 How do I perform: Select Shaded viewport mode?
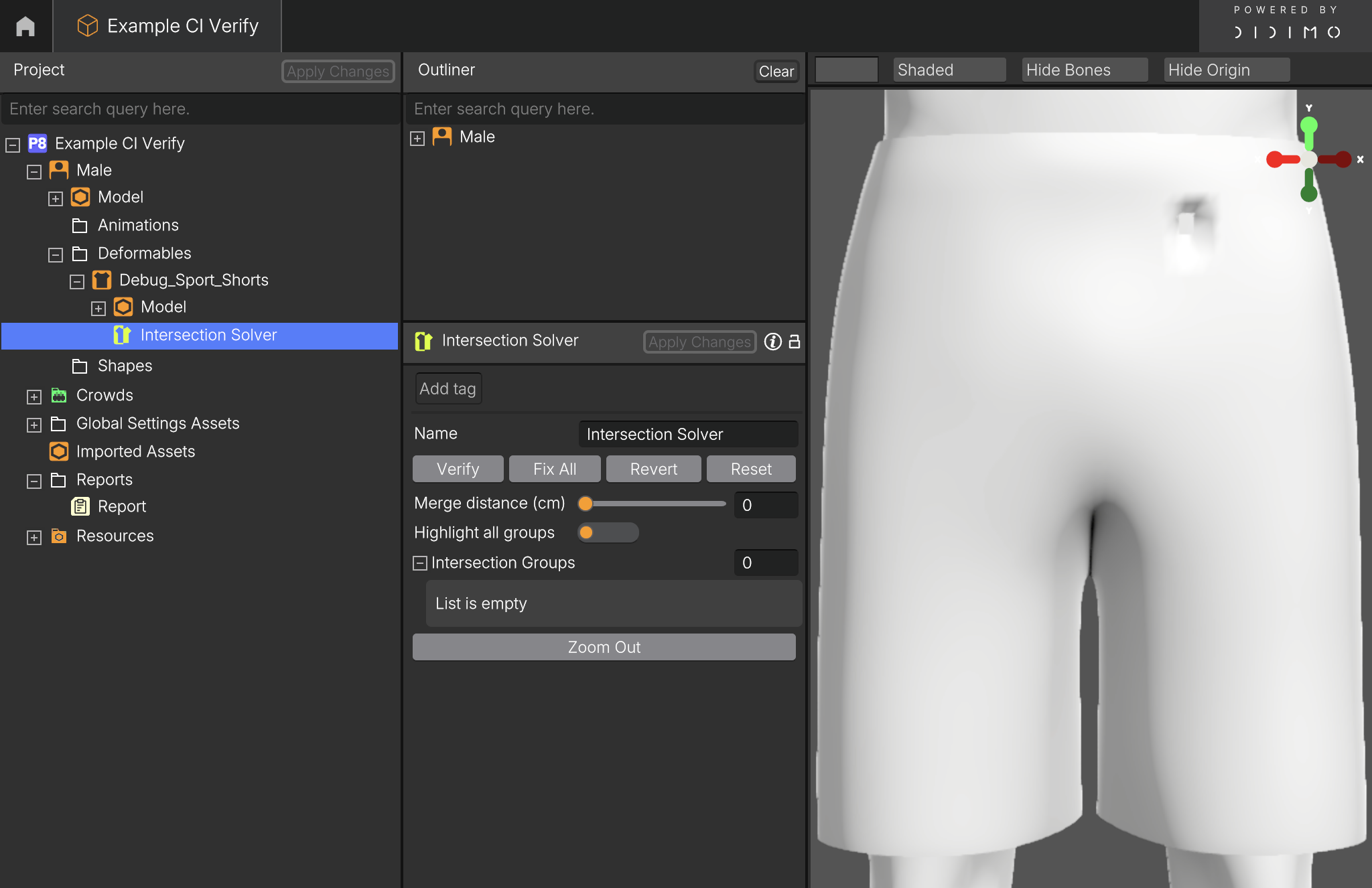(x=949, y=70)
